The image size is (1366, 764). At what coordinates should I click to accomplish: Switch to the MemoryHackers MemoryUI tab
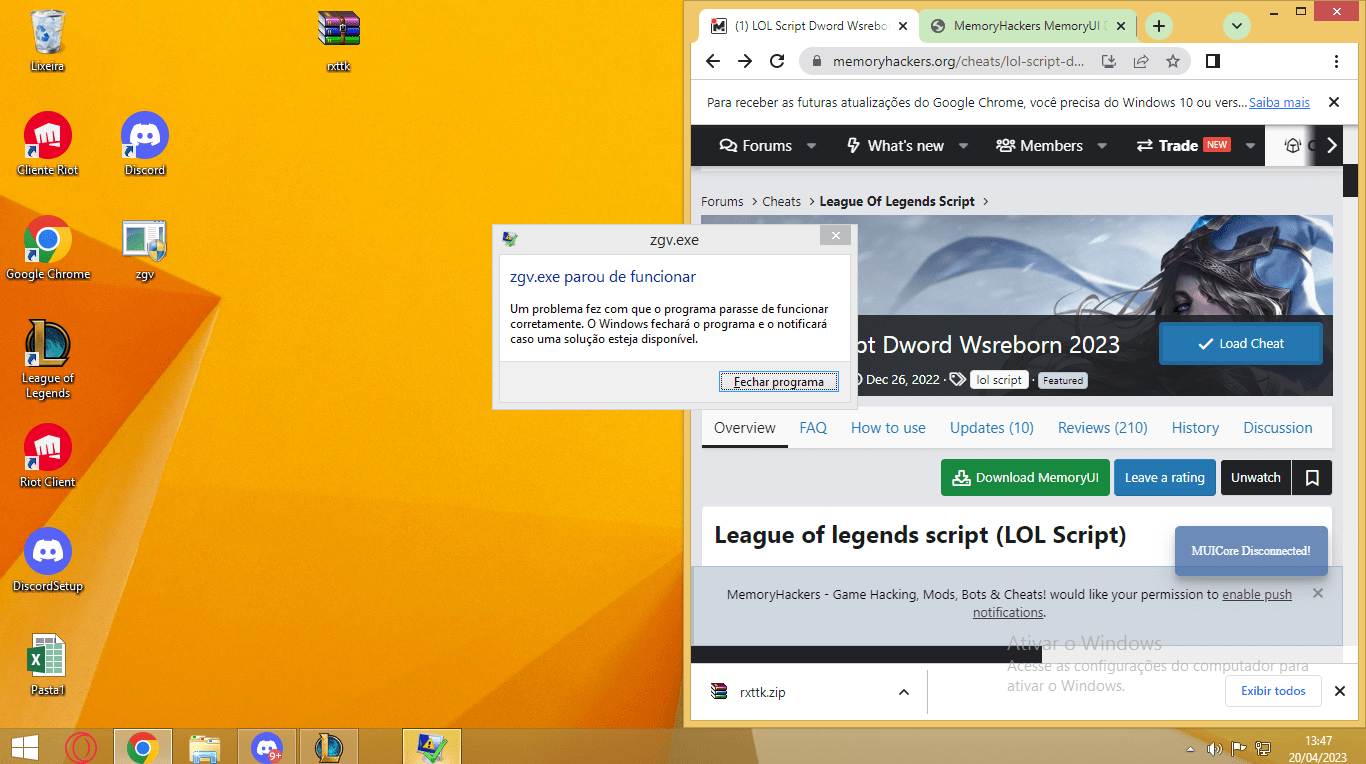coord(1028,26)
